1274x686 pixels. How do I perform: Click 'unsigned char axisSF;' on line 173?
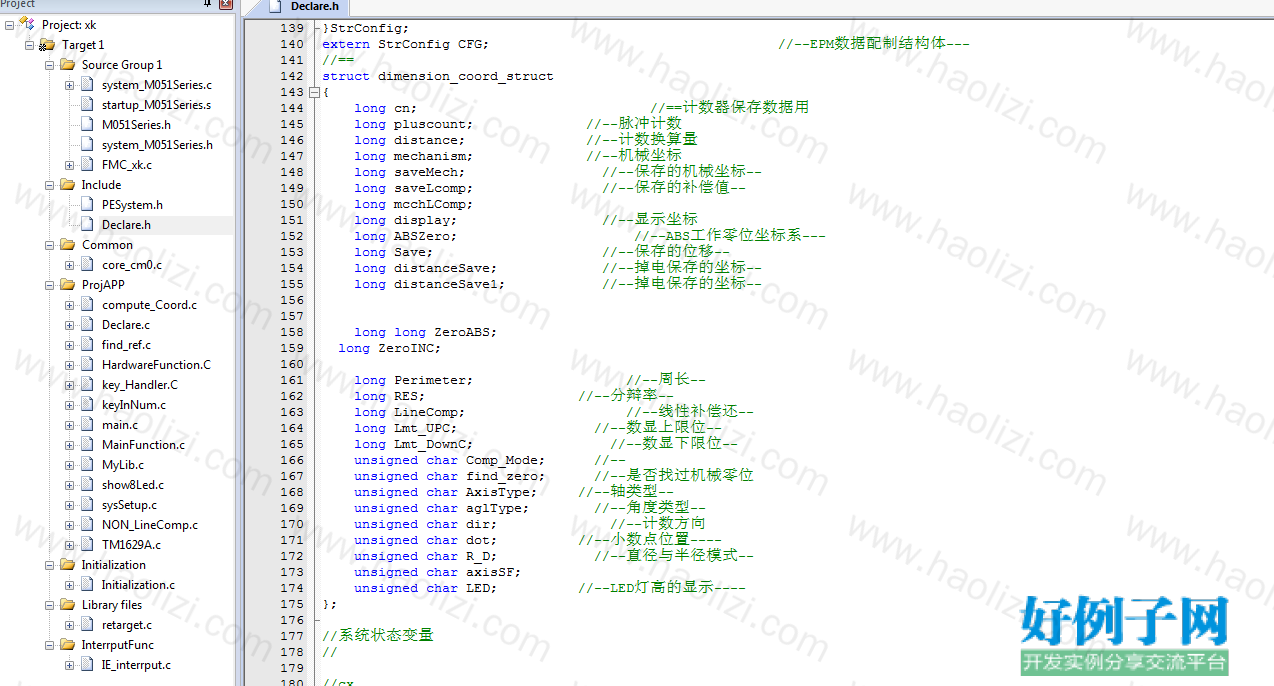coord(438,572)
